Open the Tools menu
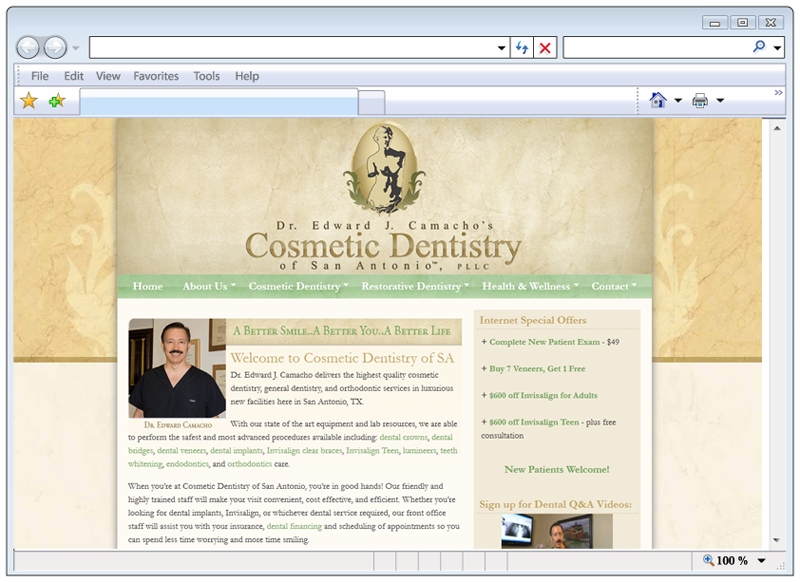 [206, 76]
